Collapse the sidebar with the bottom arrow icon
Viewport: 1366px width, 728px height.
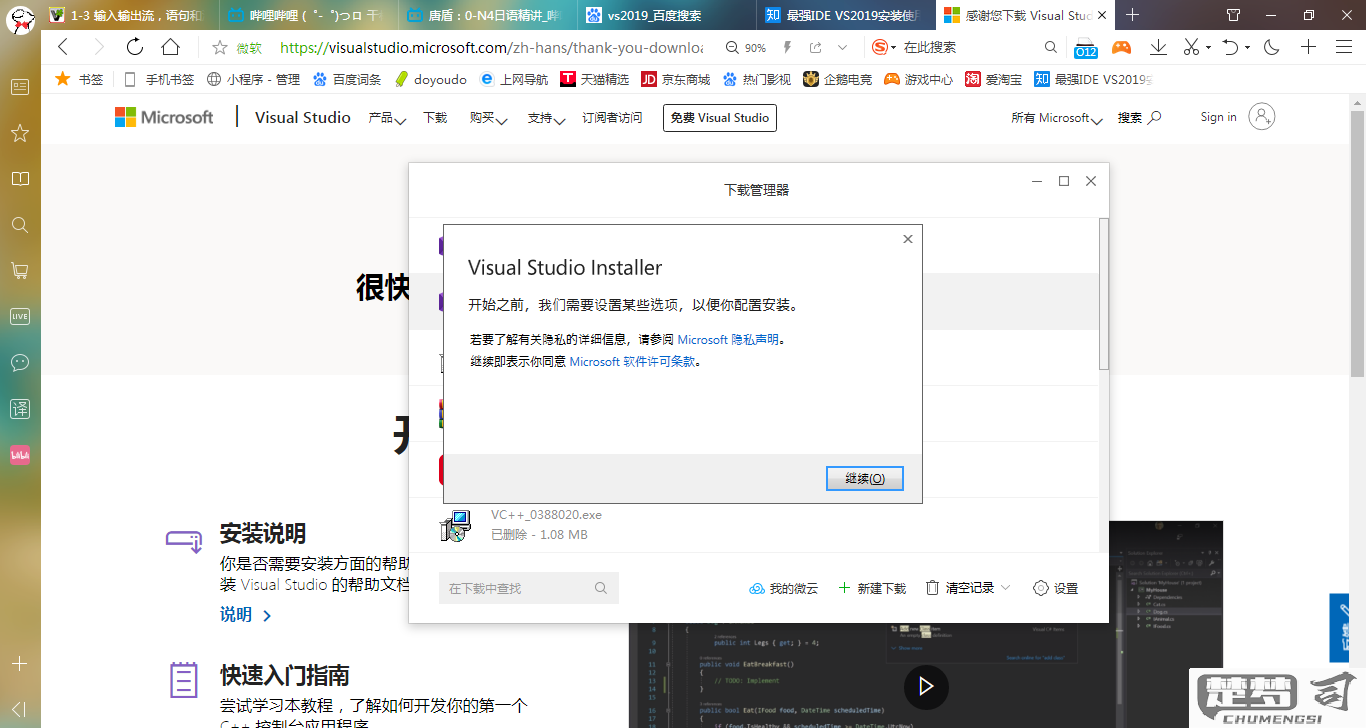20,709
